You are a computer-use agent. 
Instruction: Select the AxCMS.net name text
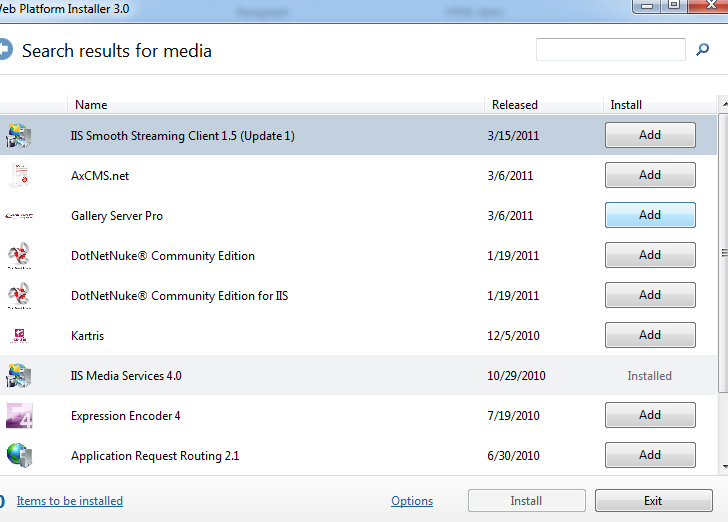pos(100,176)
